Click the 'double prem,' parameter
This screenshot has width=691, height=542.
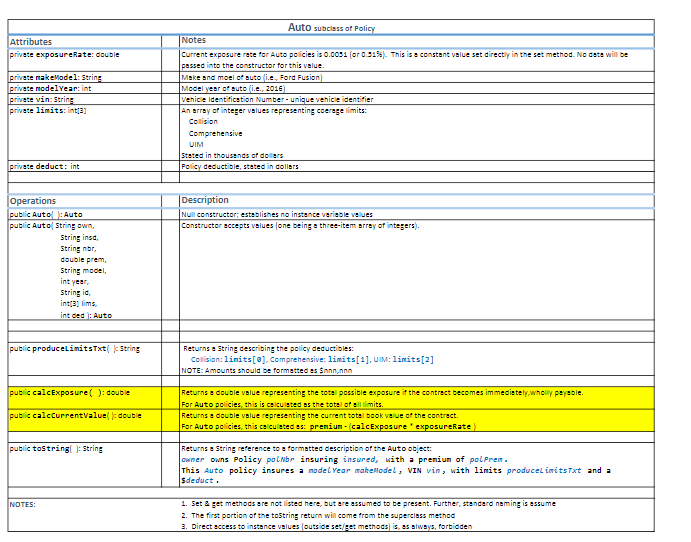point(83,259)
